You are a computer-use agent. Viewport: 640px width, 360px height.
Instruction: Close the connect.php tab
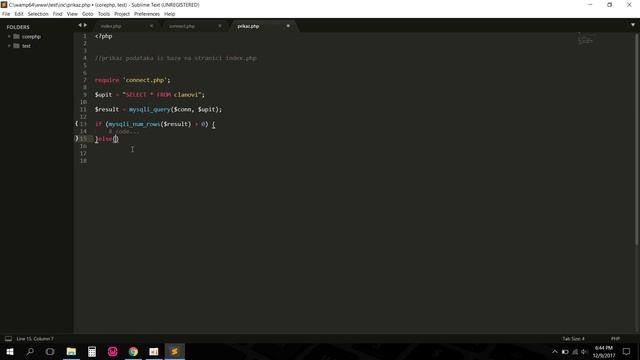tap(220, 26)
